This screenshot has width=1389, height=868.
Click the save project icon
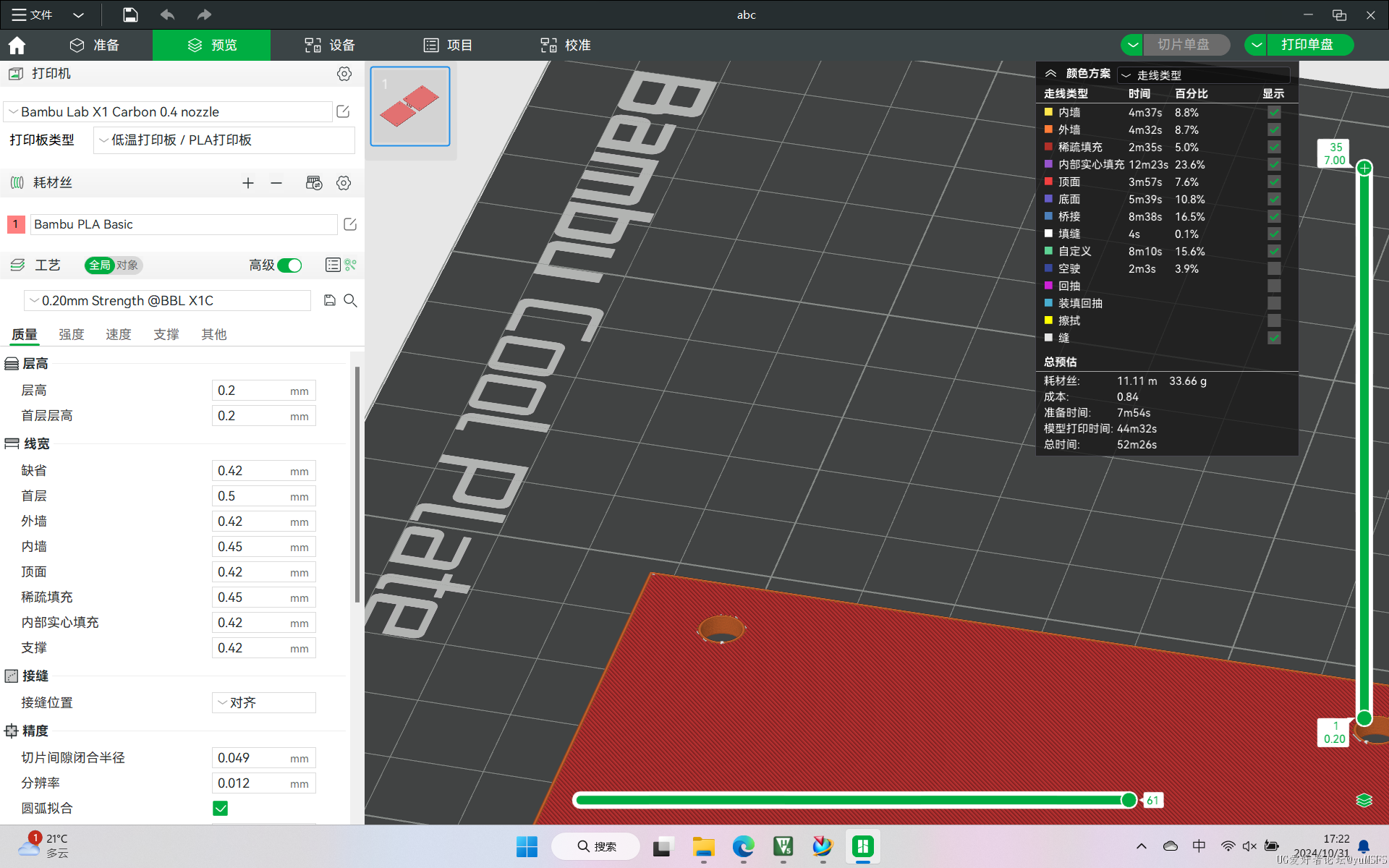pos(130,14)
